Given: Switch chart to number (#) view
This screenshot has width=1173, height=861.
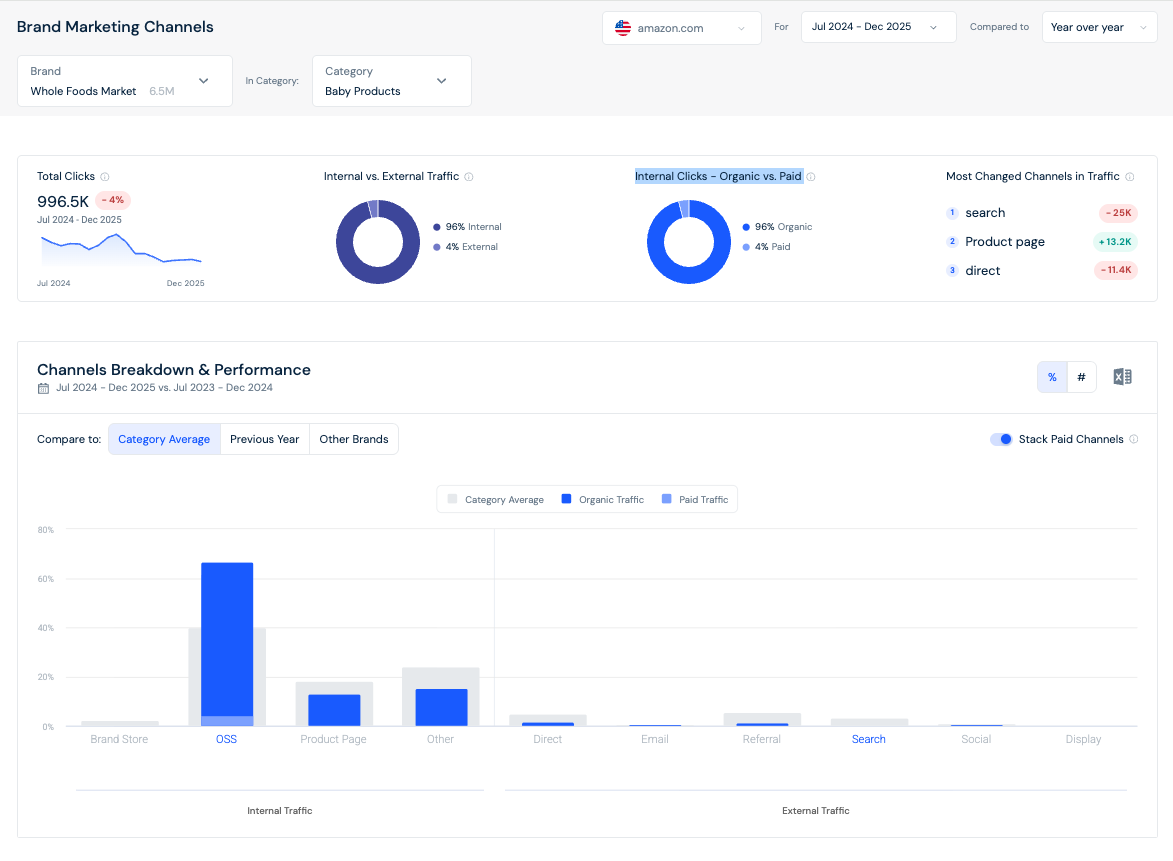Looking at the screenshot, I should tap(1081, 377).
